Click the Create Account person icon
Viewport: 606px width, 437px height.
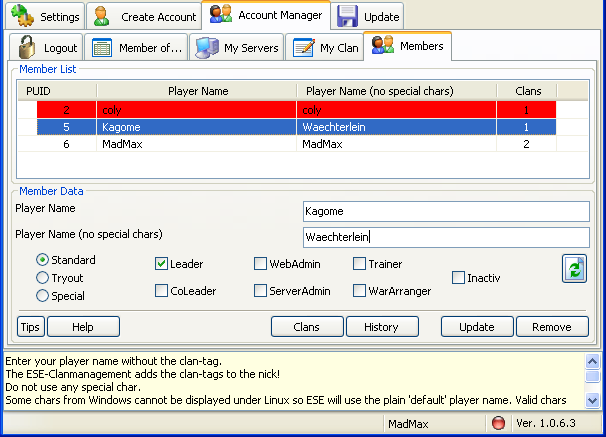tap(101, 16)
